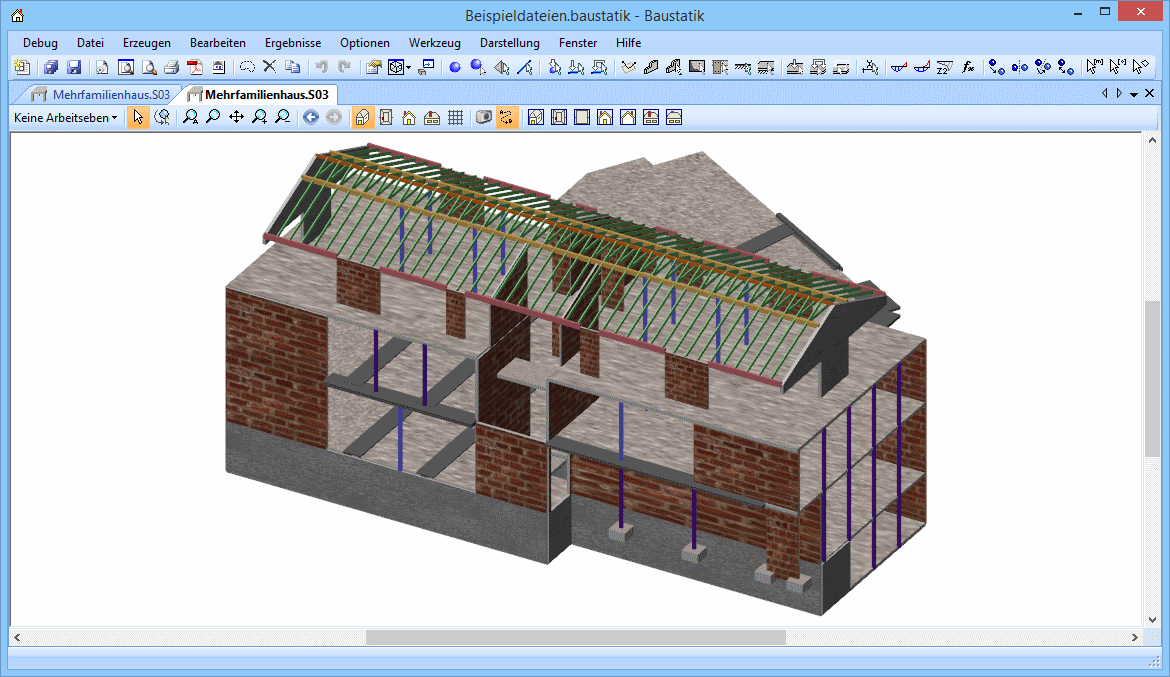The height and width of the screenshot is (677, 1170).
Task: Click the delete X icon in toolbar
Action: tap(269, 68)
